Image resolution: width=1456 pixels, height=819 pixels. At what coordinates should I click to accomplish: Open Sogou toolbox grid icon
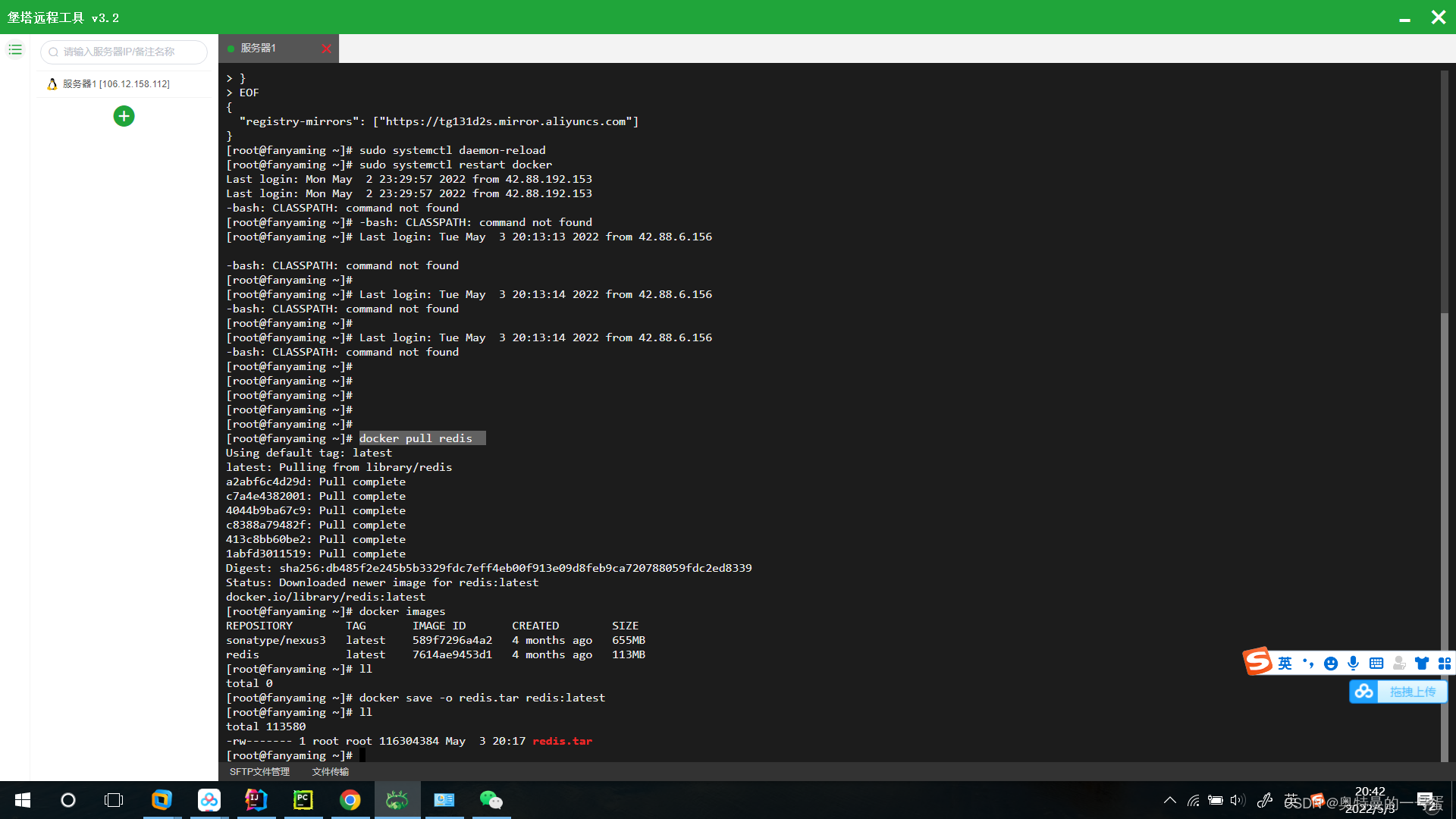click(x=1445, y=664)
